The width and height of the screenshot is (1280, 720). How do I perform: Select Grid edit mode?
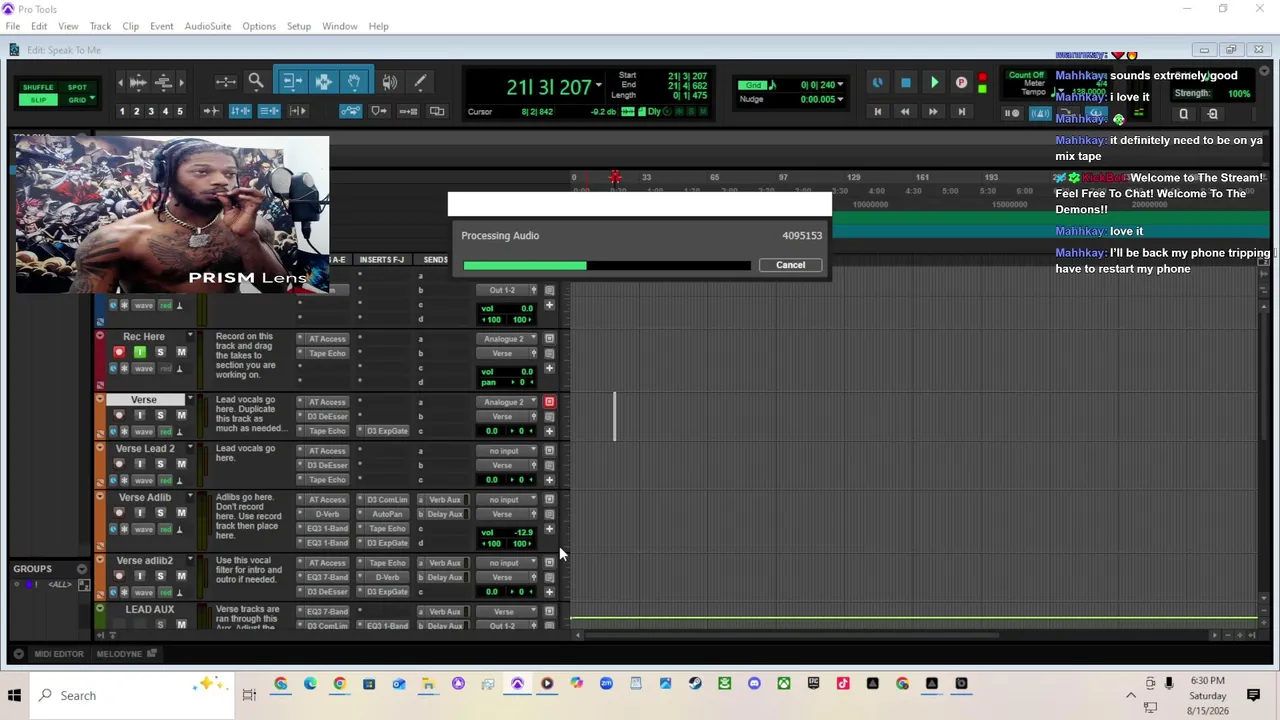pyautogui.click(x=77, y=100)
